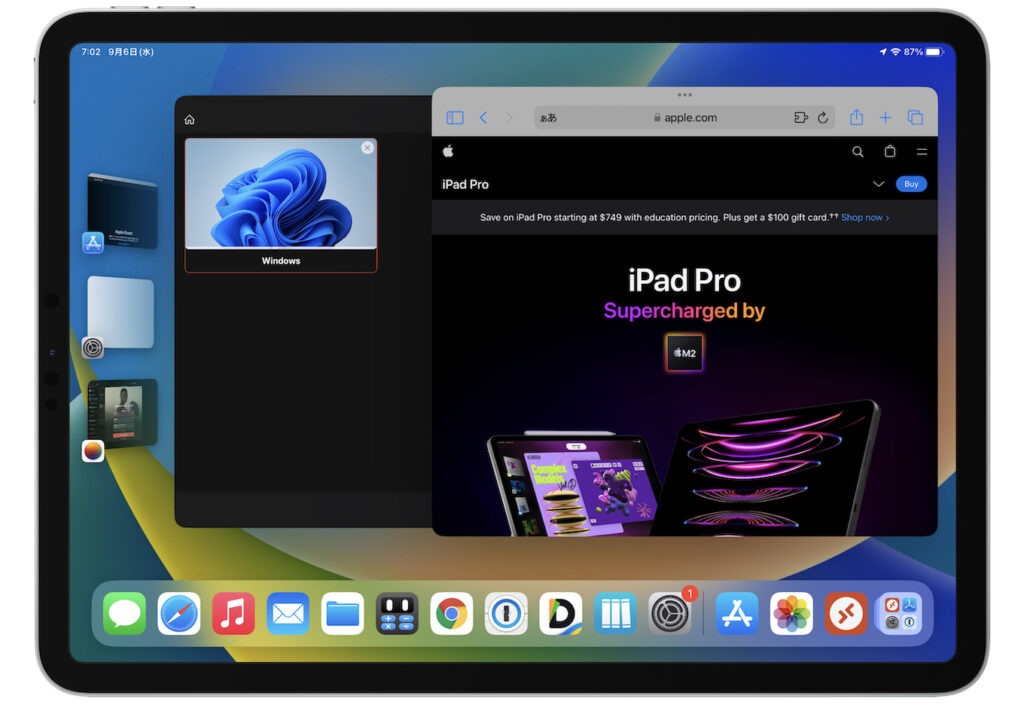Follow the Shop now link

click(x=864, y=217)
